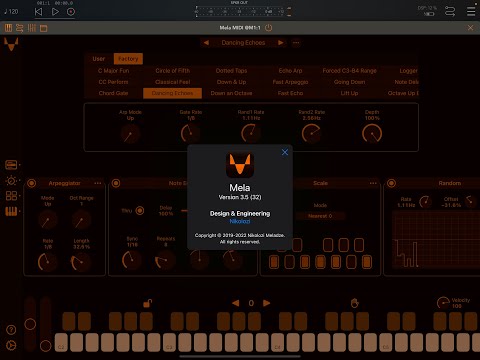Start playback with the play button
Screen dimensions: 480x360
pyautogui.click(x=55, y=12)
